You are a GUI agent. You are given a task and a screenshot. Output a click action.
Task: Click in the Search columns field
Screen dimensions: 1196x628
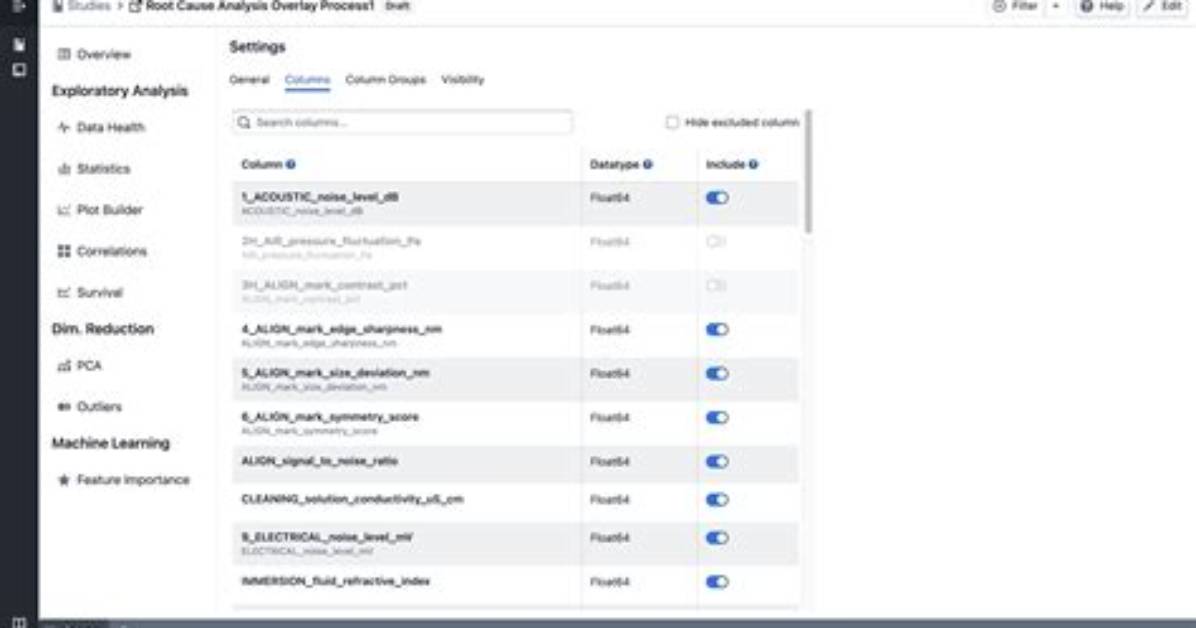pos(403,122)
